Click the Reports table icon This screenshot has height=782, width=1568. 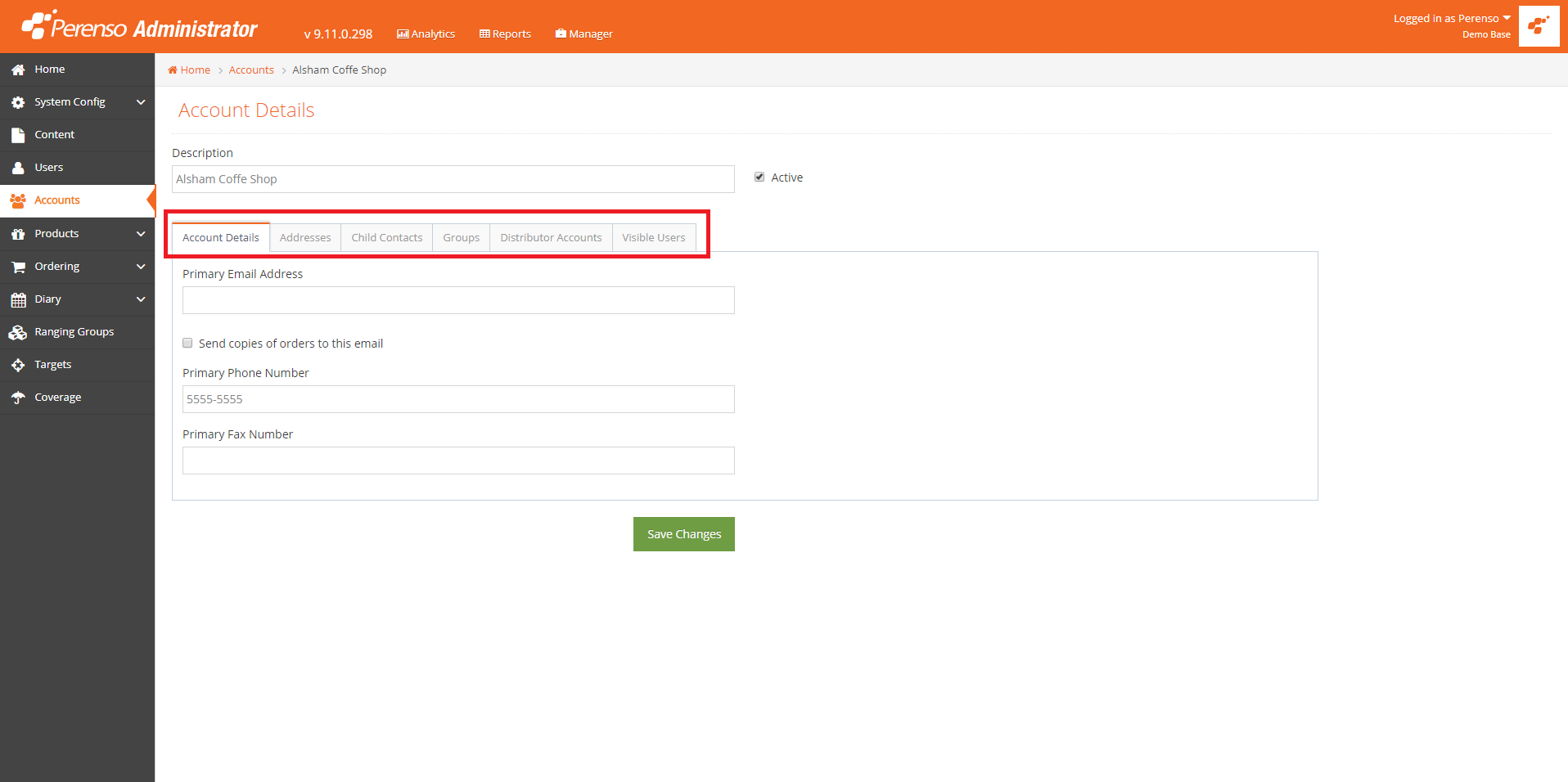484,34
